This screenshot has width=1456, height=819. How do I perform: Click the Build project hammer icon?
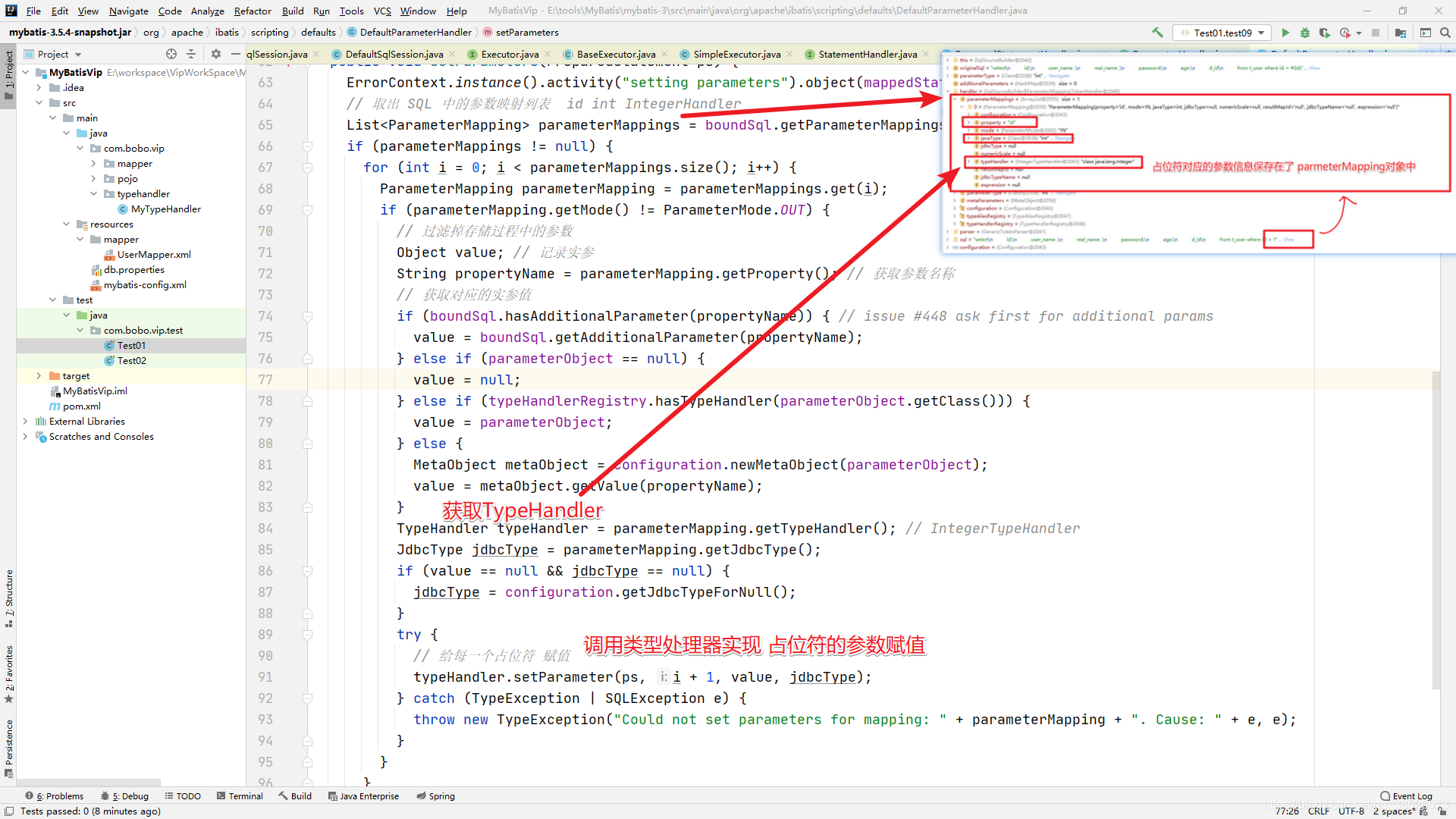click(x=1157, y=33)
